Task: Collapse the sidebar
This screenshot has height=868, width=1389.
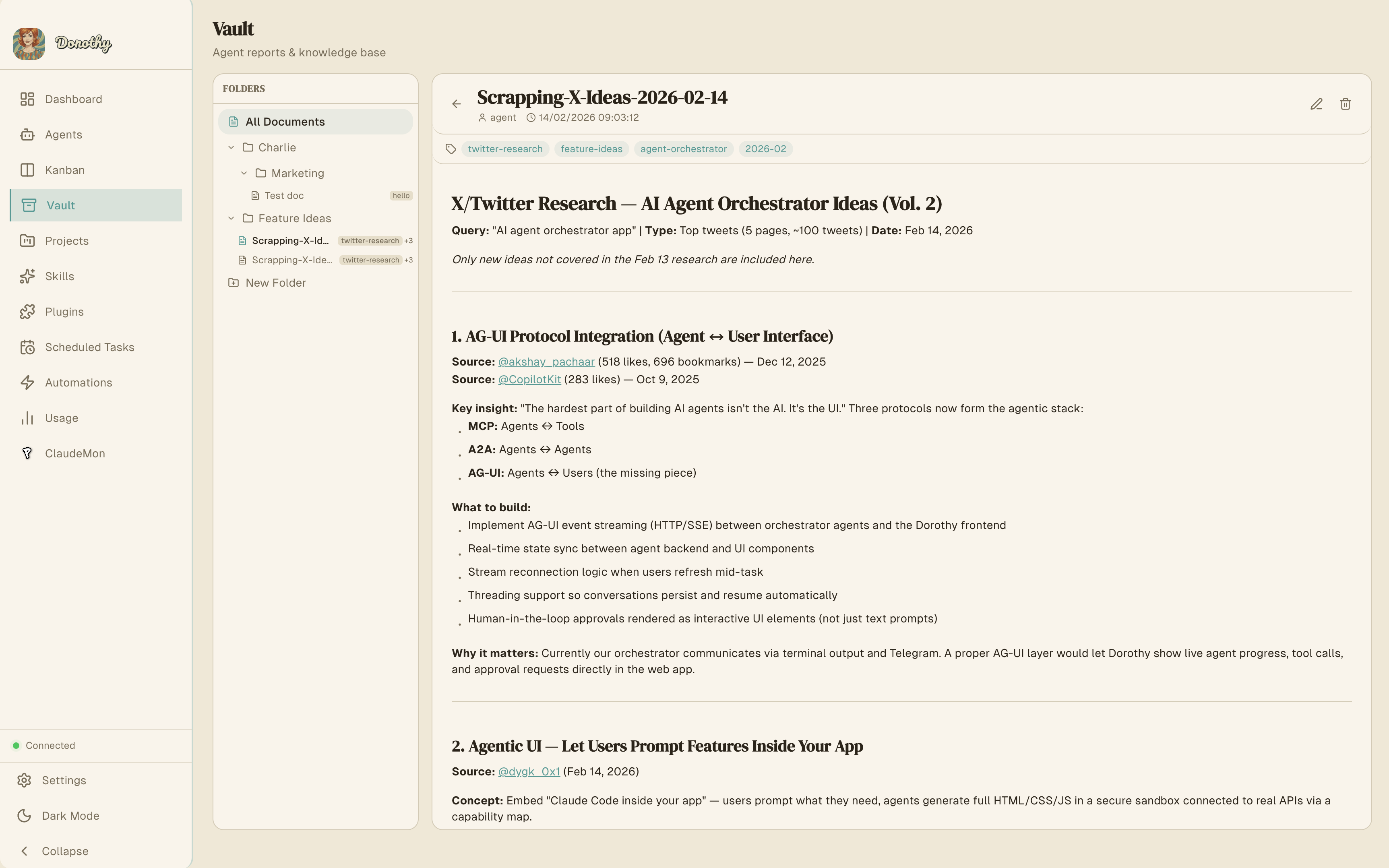Action: point(64,851)
